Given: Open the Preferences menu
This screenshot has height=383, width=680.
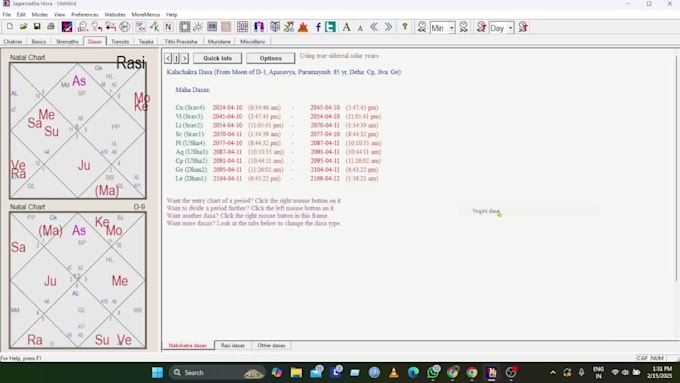Looking at the screenshot, I should [x=85, y=14].
